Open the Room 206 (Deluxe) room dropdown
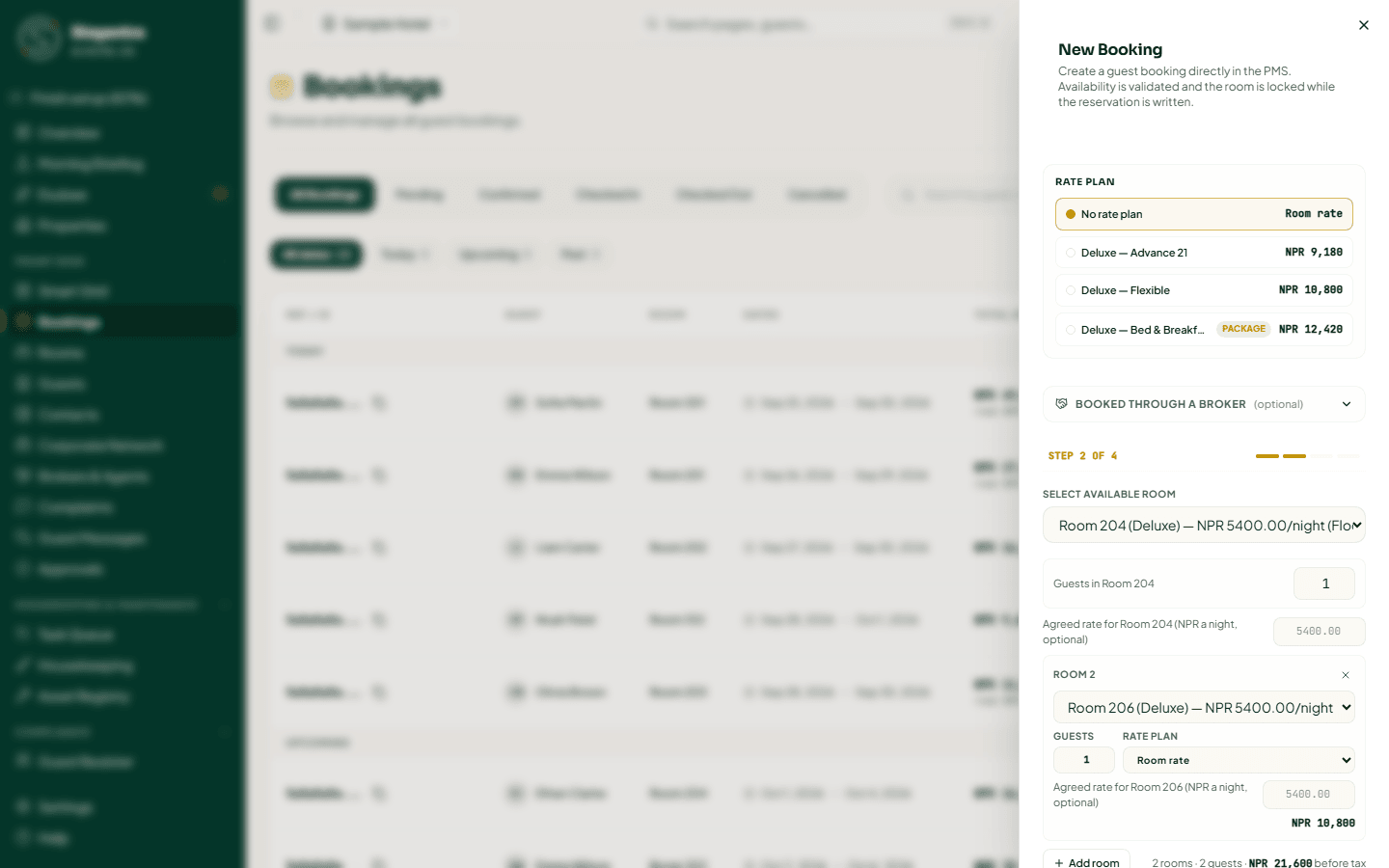This screenshot has height=868, width=1389. [x=1204, y=708]
